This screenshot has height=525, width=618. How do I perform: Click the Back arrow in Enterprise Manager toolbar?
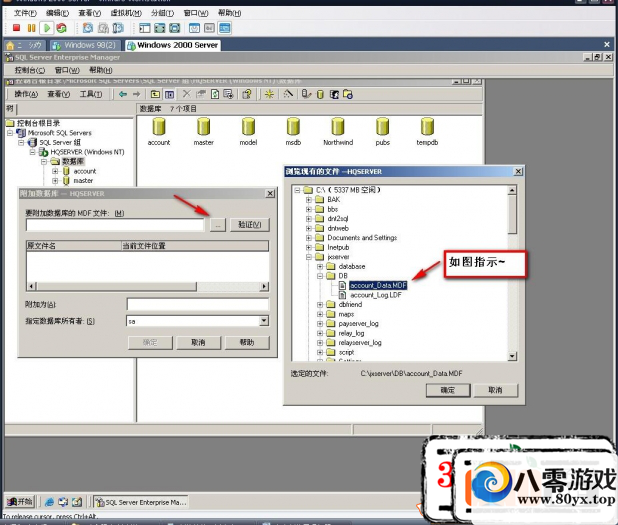[123, 94]
